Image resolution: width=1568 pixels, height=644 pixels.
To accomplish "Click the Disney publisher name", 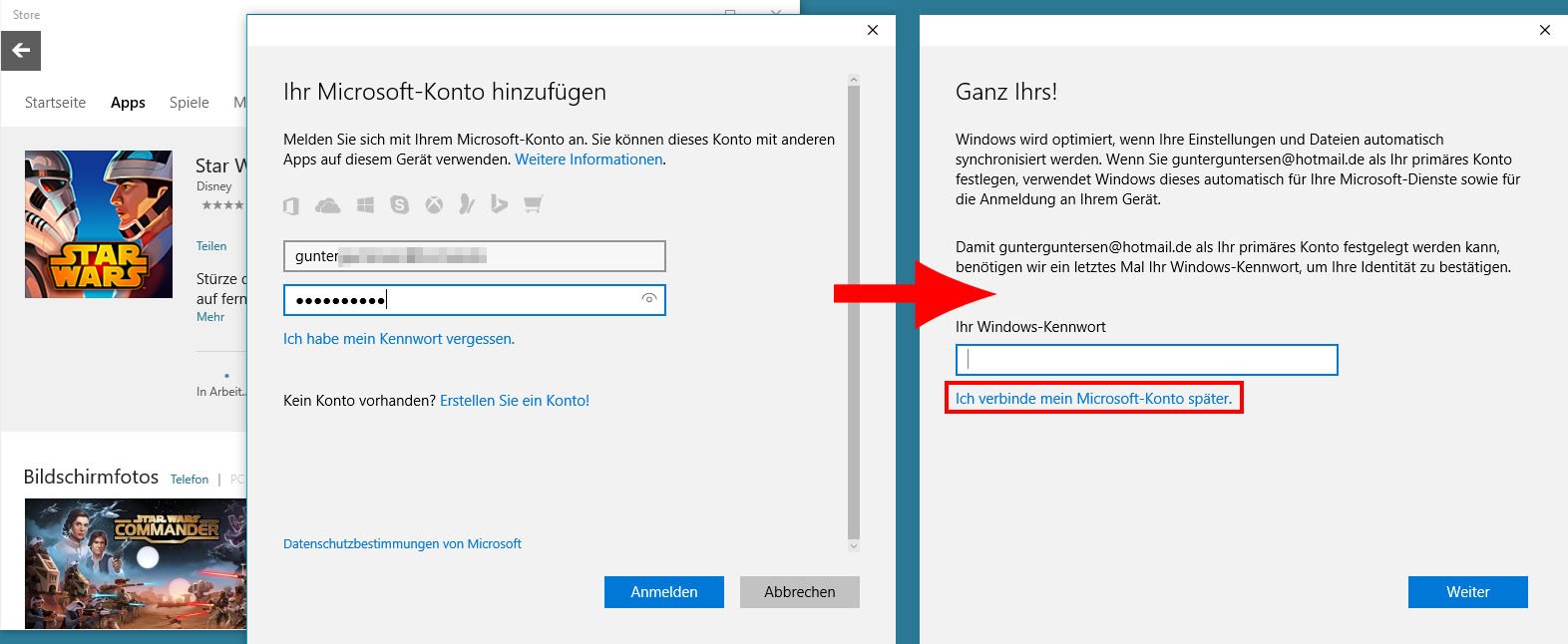I will [x=213, y=186].
